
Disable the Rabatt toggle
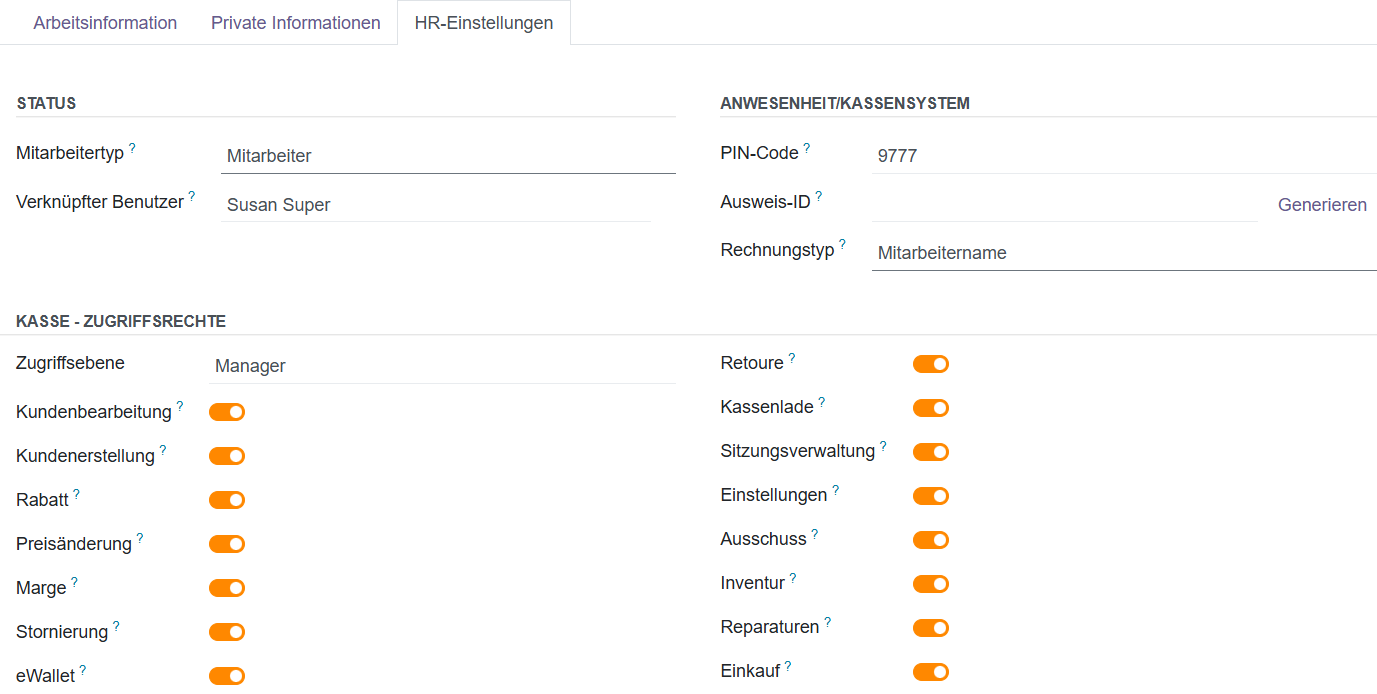click(227, 500)
